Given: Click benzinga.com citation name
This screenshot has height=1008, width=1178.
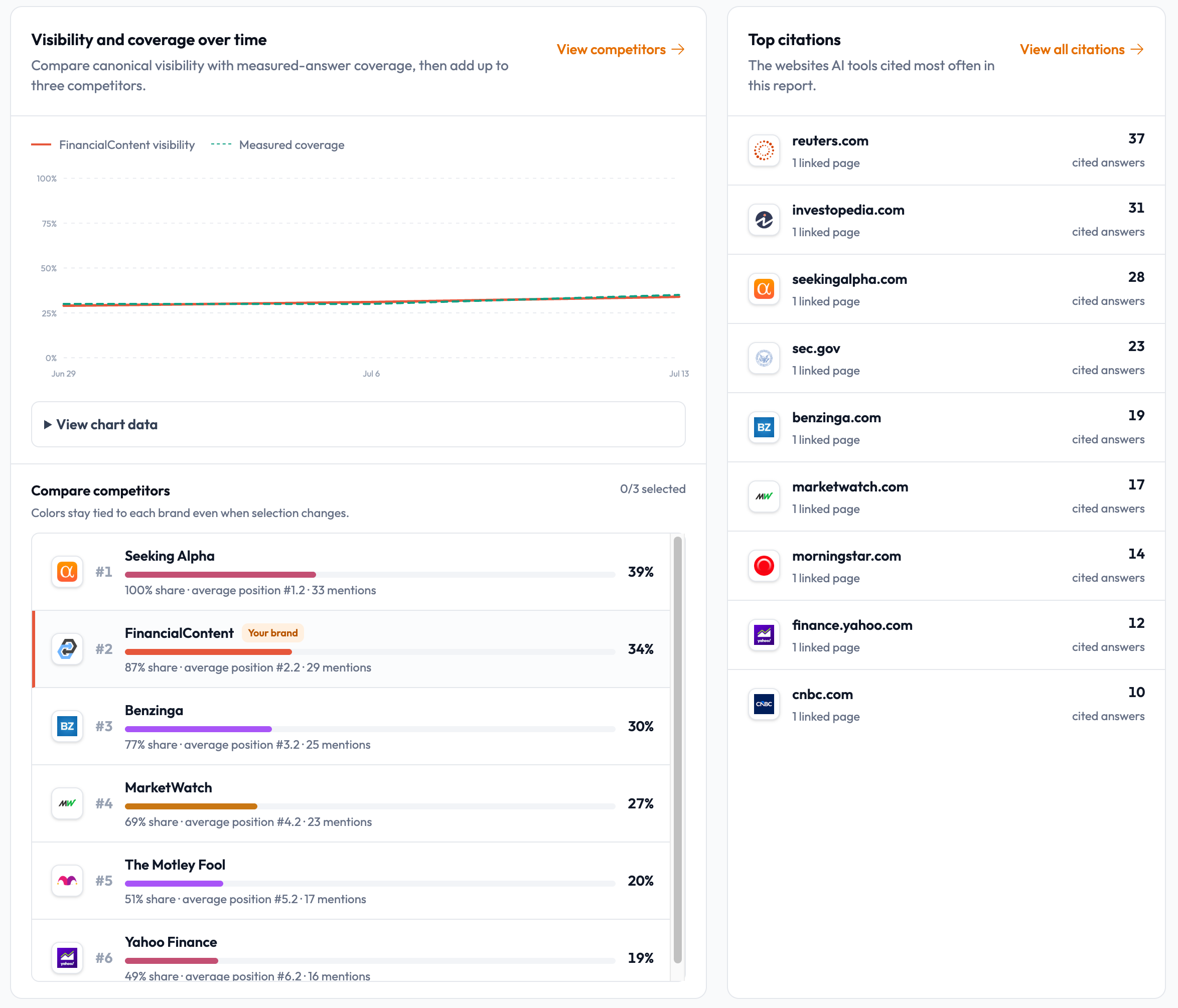Looking at the screenshot, I should click(x=836, y=418).
